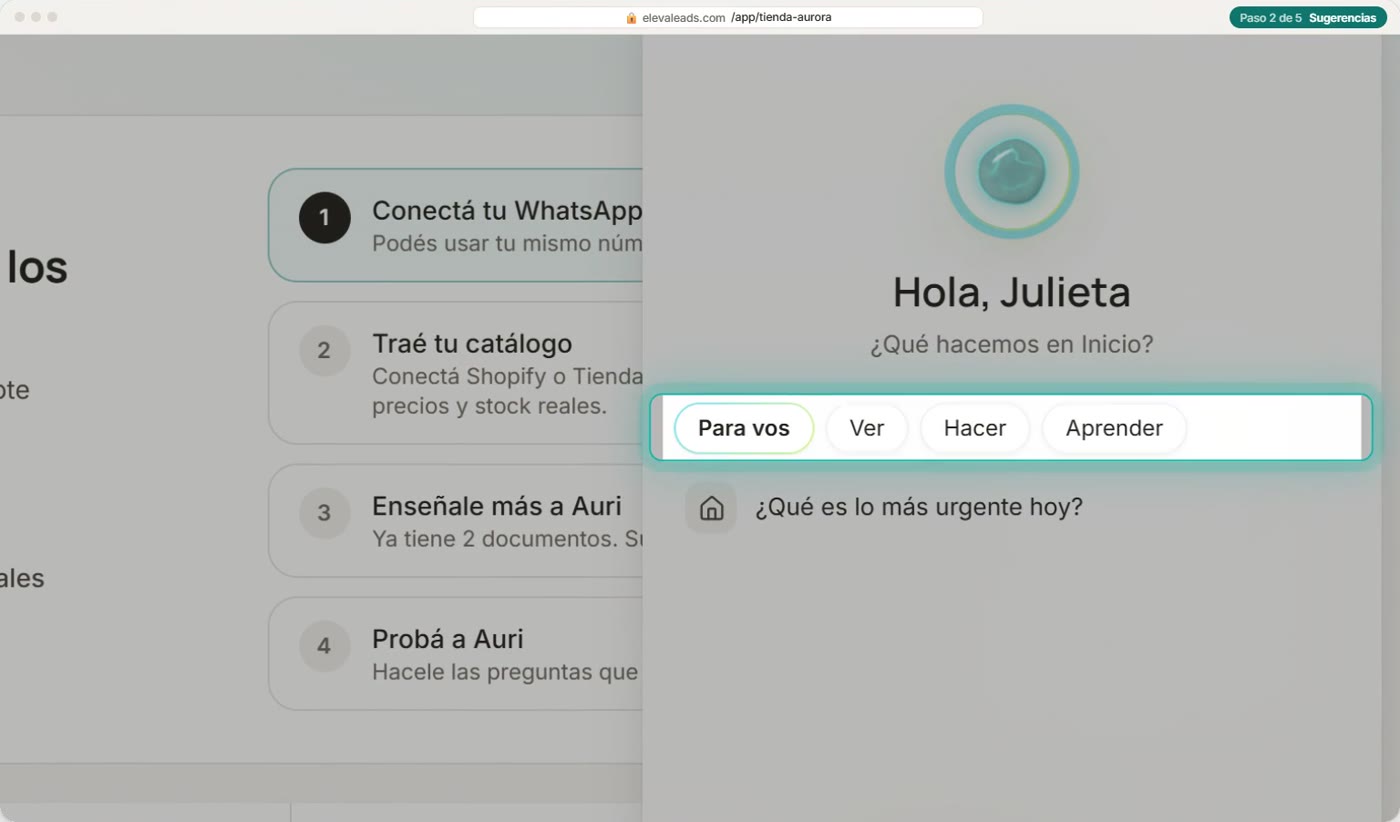The image size is (1400, 822).
Task: Click the "Hola, Julieta" greeting heading
Action: [1011, 292]
